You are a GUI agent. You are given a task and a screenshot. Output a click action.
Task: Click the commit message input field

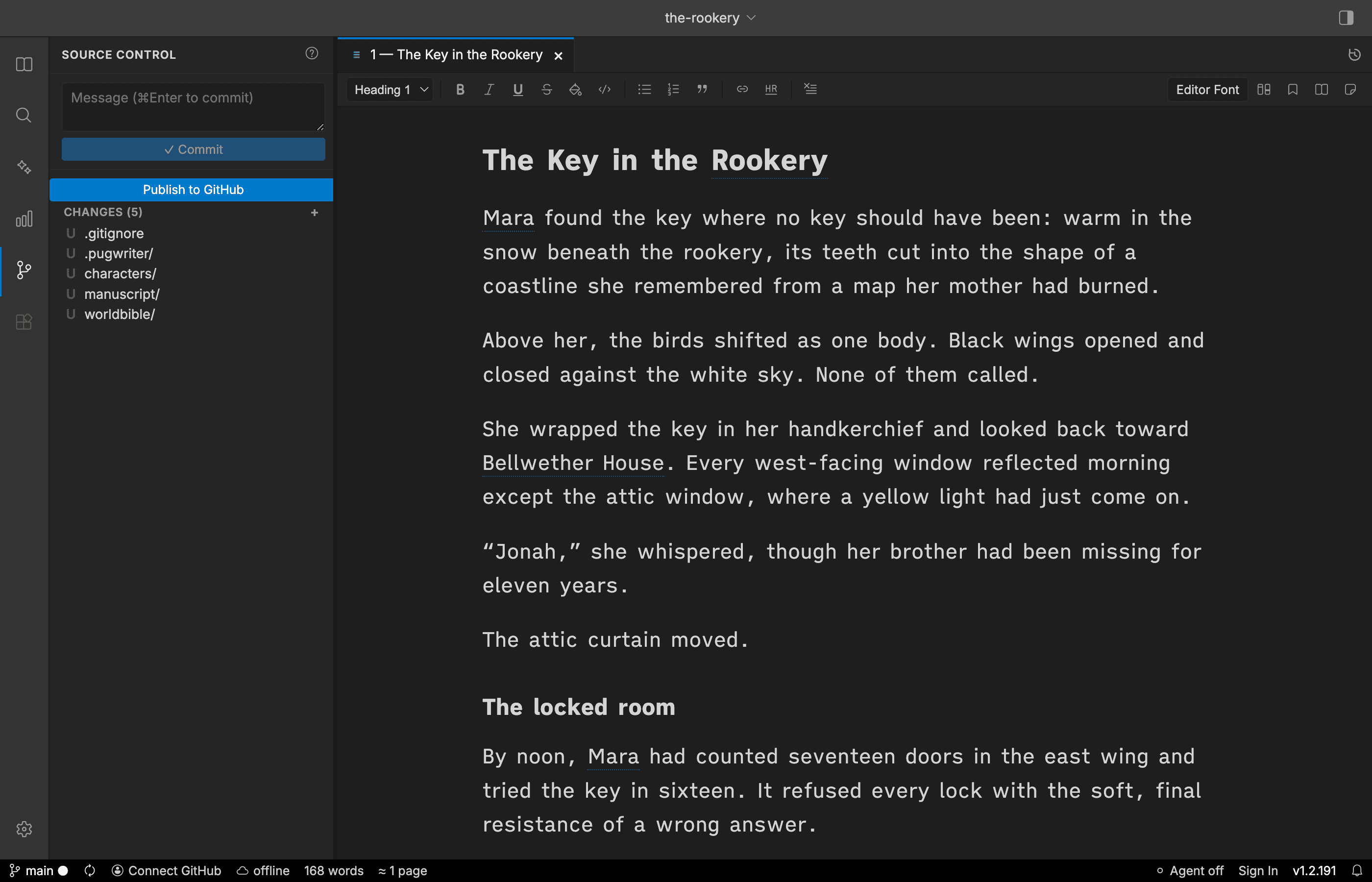[x=194, y=107]
